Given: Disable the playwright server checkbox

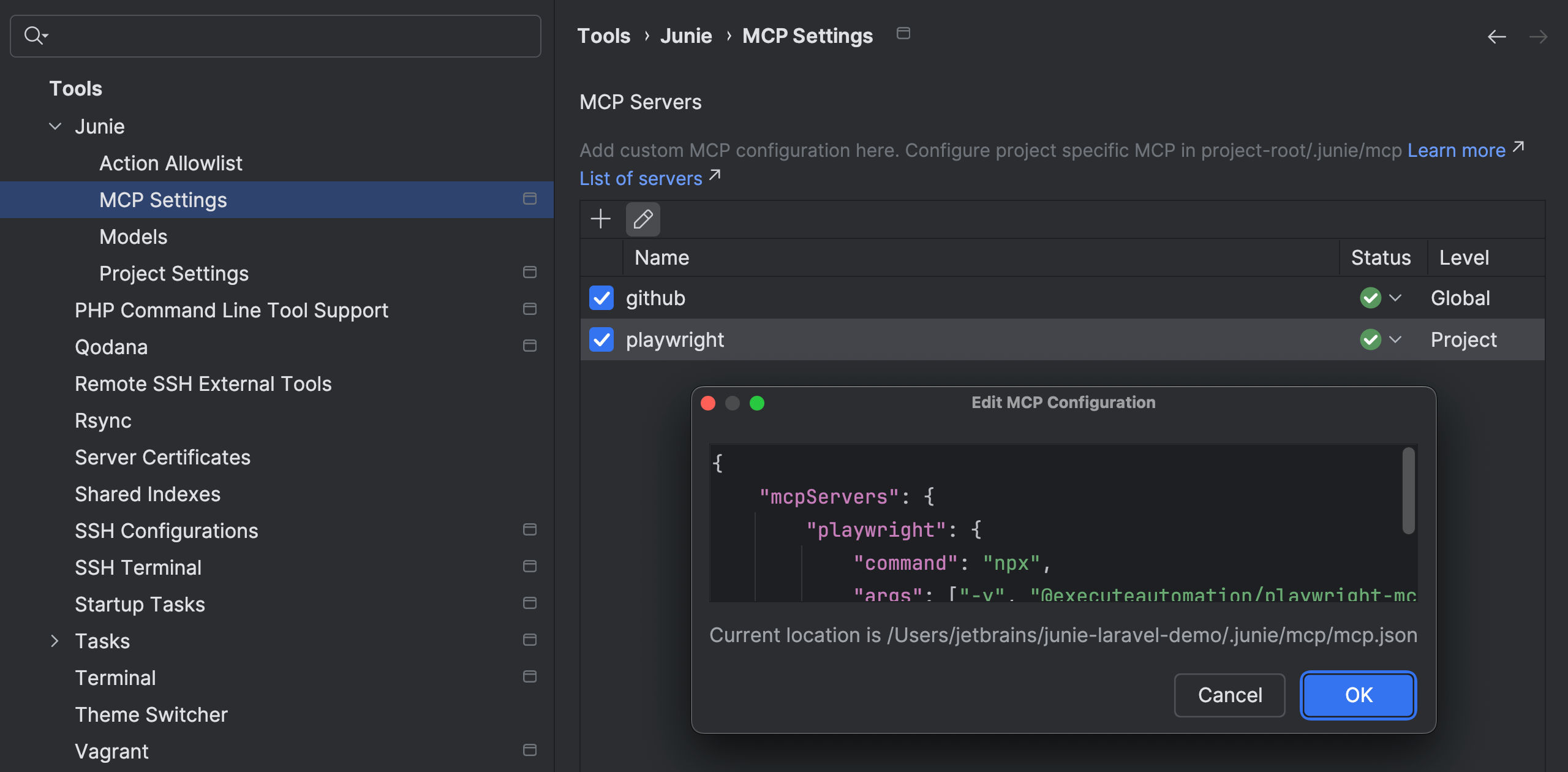Looking at the screenshot, I should 601,339.
